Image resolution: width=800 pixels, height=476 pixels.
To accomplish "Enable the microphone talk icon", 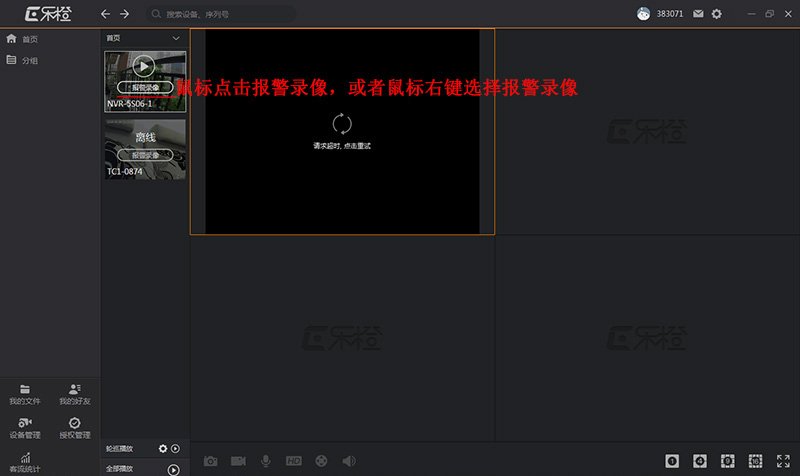I will [x=266, y=461].
